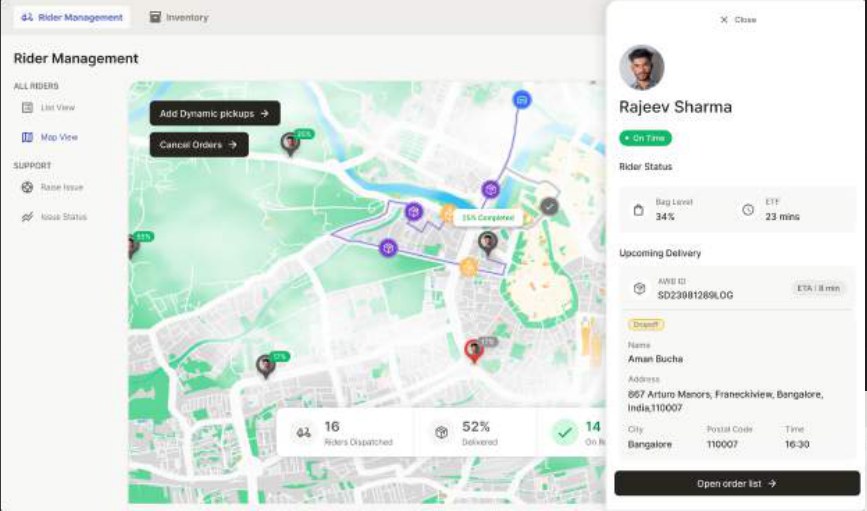Click the yellow Dropoff tag

click(646, 325)
